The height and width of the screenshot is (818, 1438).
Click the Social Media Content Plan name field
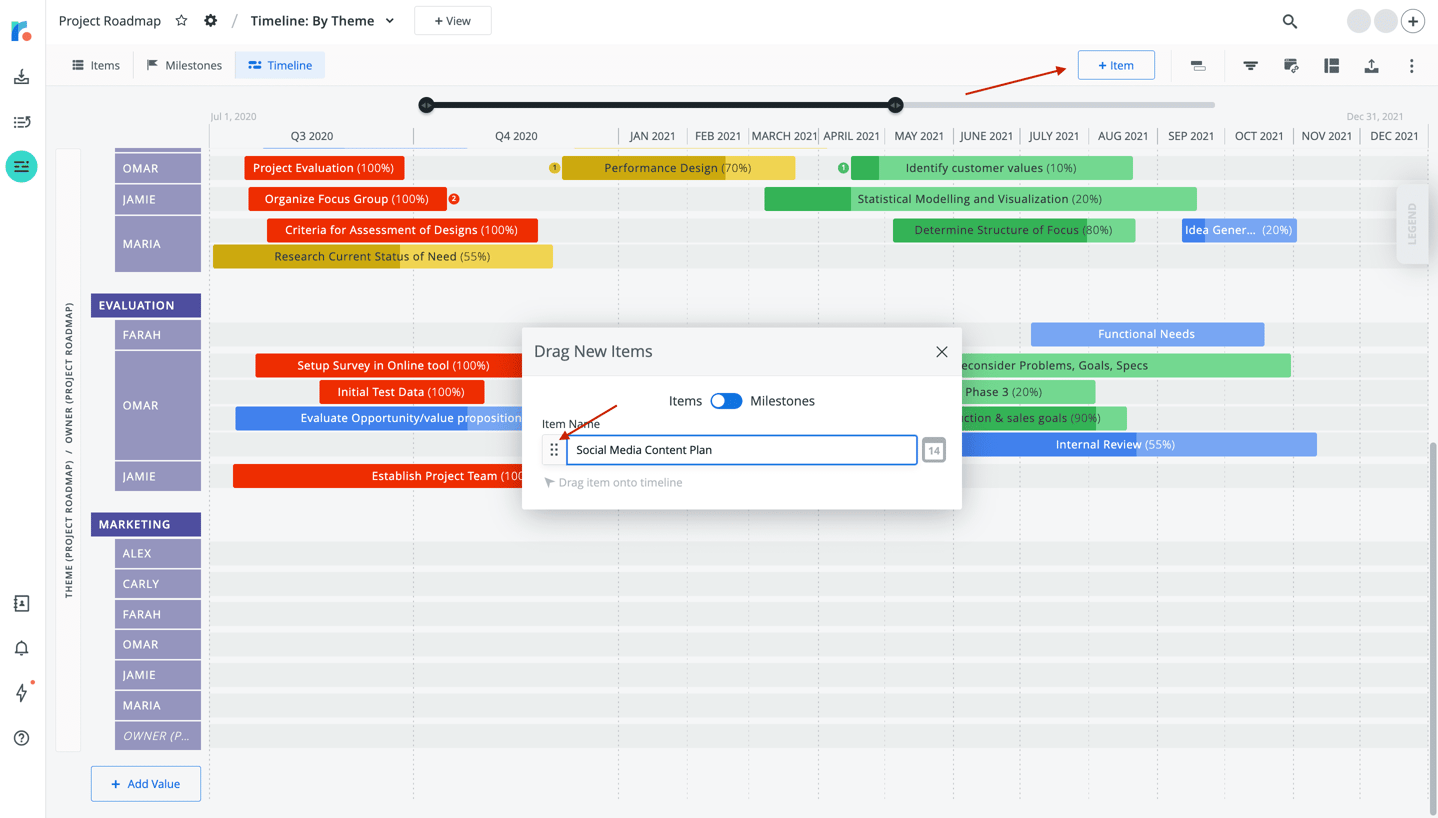740,449
